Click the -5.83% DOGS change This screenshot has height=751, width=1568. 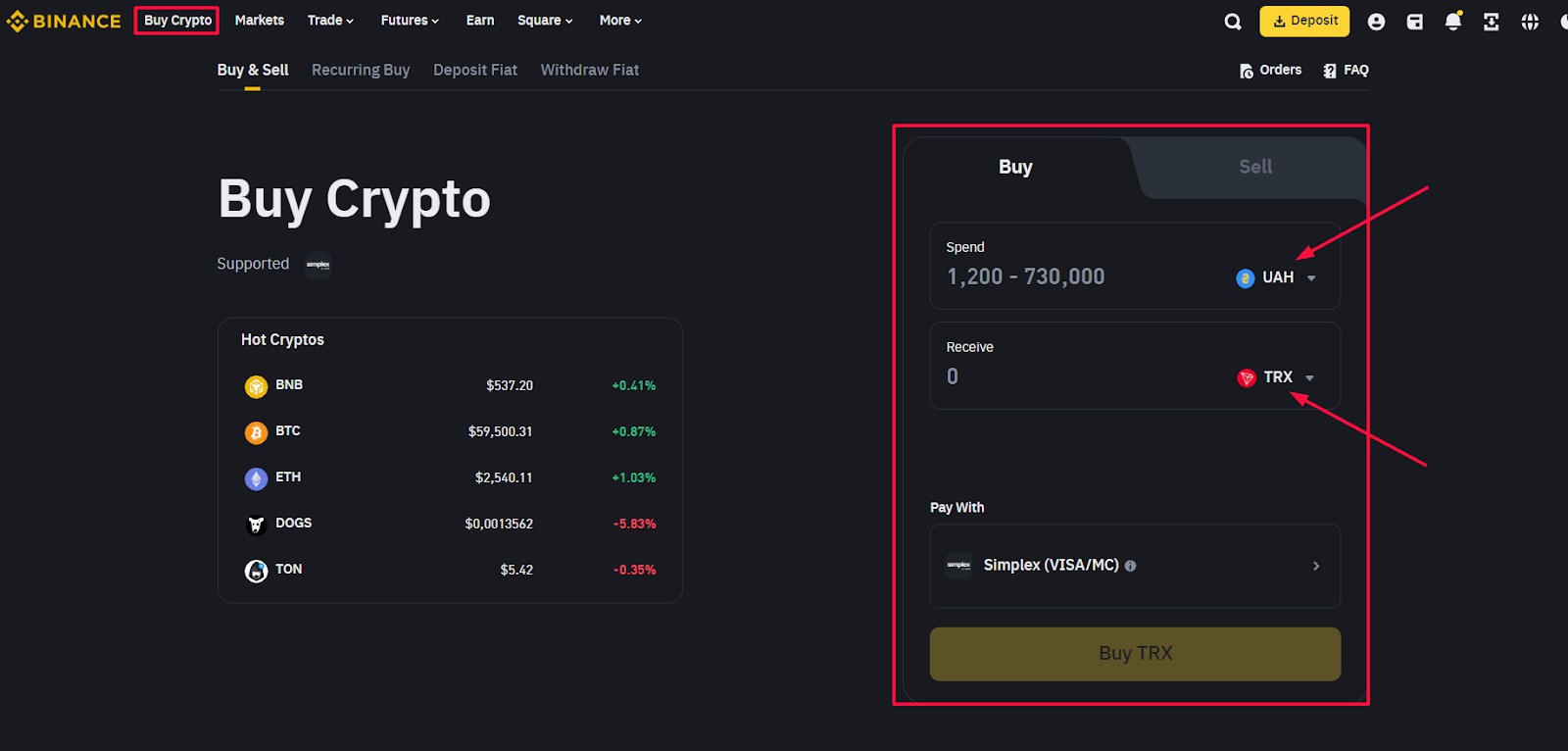point(635,525)
